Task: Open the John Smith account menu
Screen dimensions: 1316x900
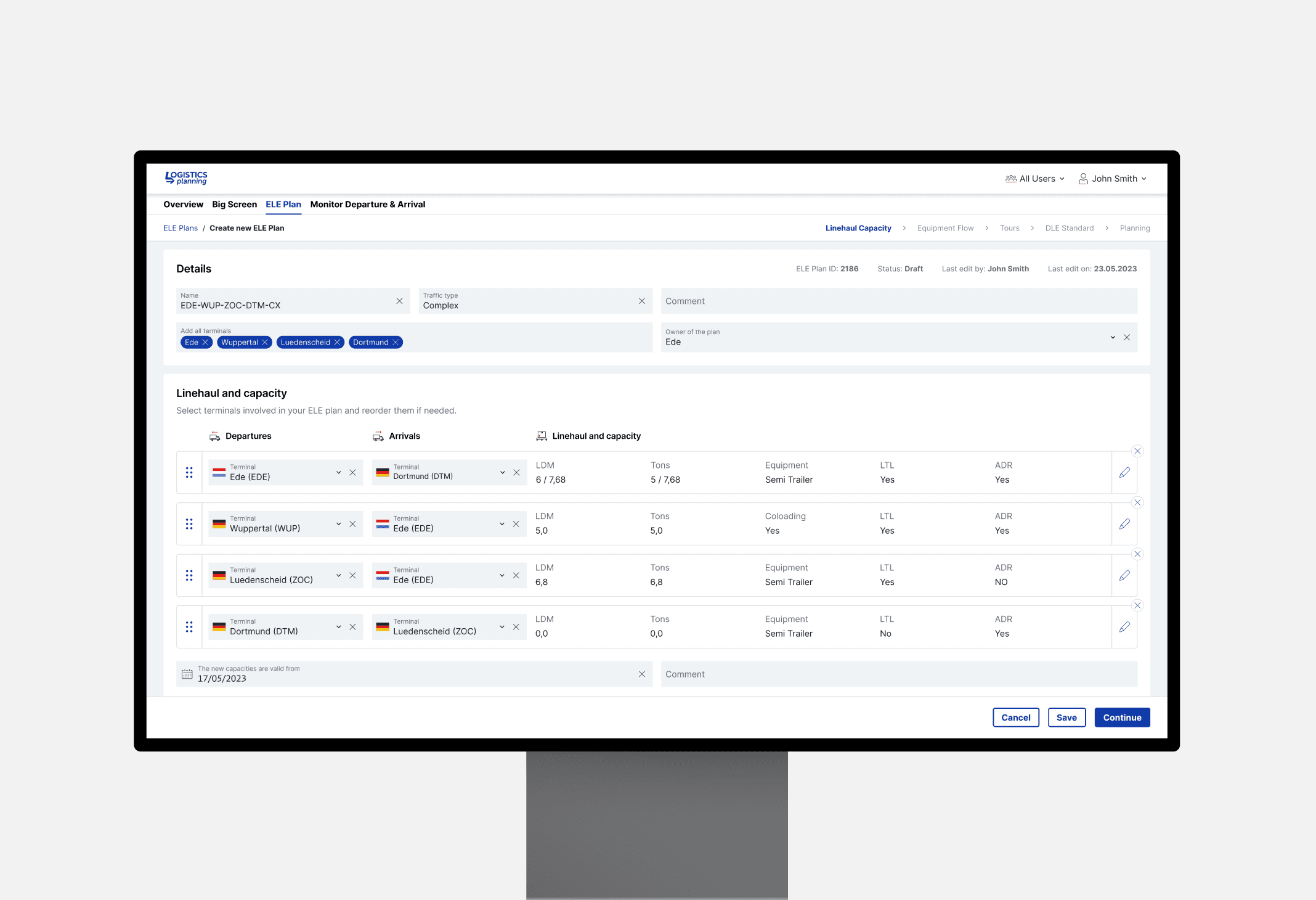Action: (1113, 179)
